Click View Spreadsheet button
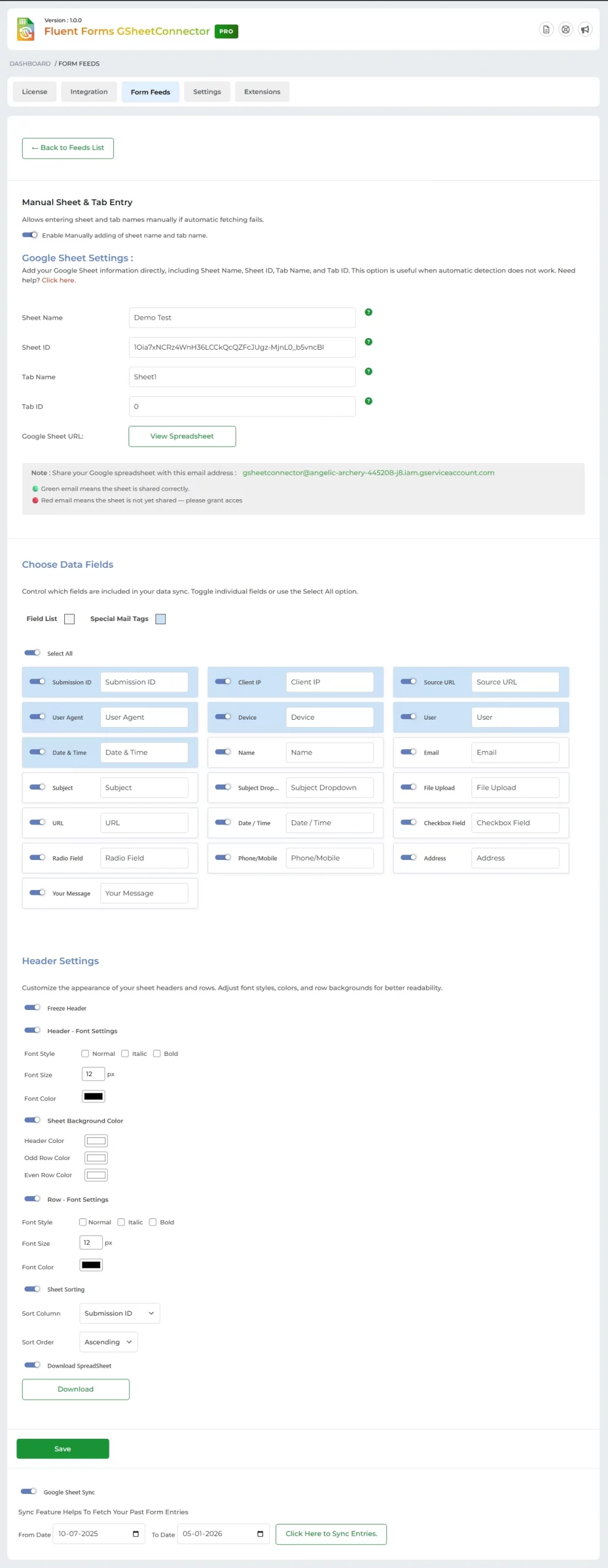This screenshot has height=1568, width=608. pos(182,437)
